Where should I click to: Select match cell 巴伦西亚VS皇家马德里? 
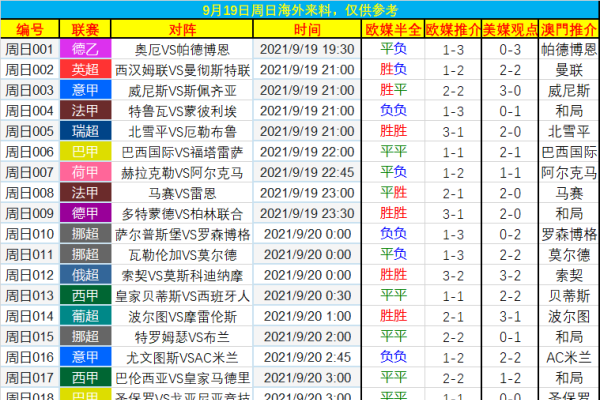182,378
